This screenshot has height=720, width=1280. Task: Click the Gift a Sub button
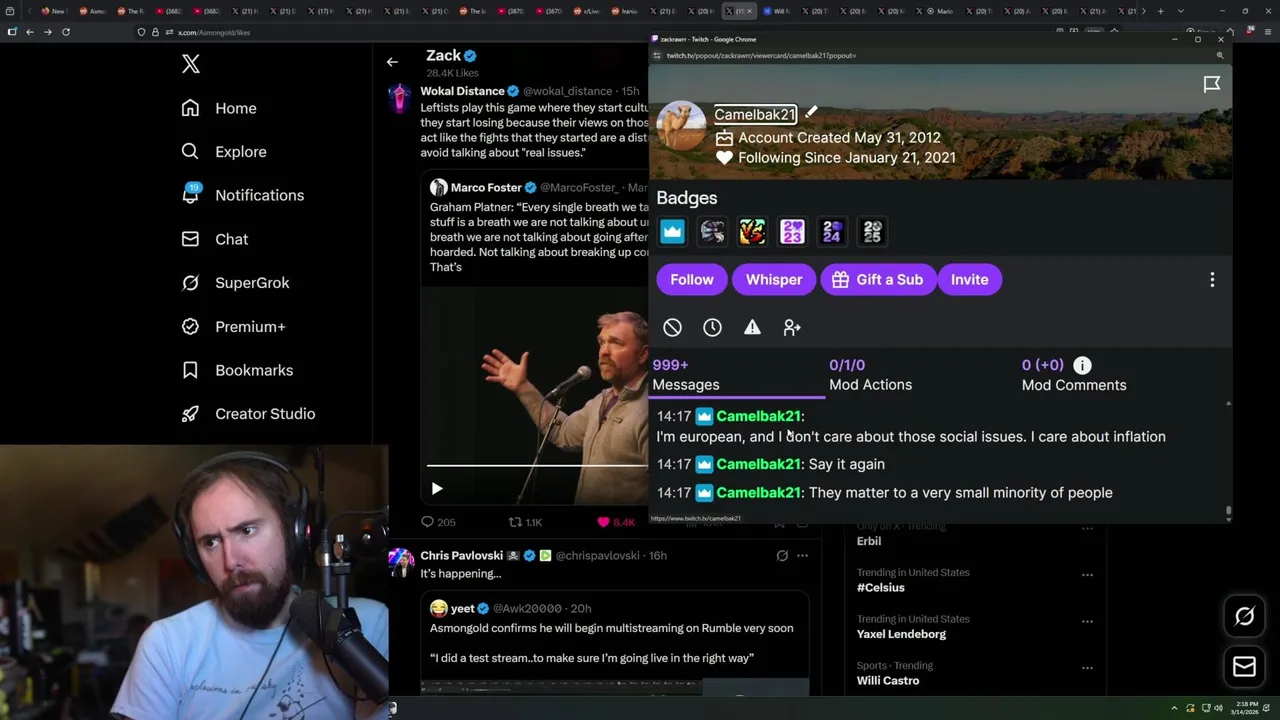point(878,280)
